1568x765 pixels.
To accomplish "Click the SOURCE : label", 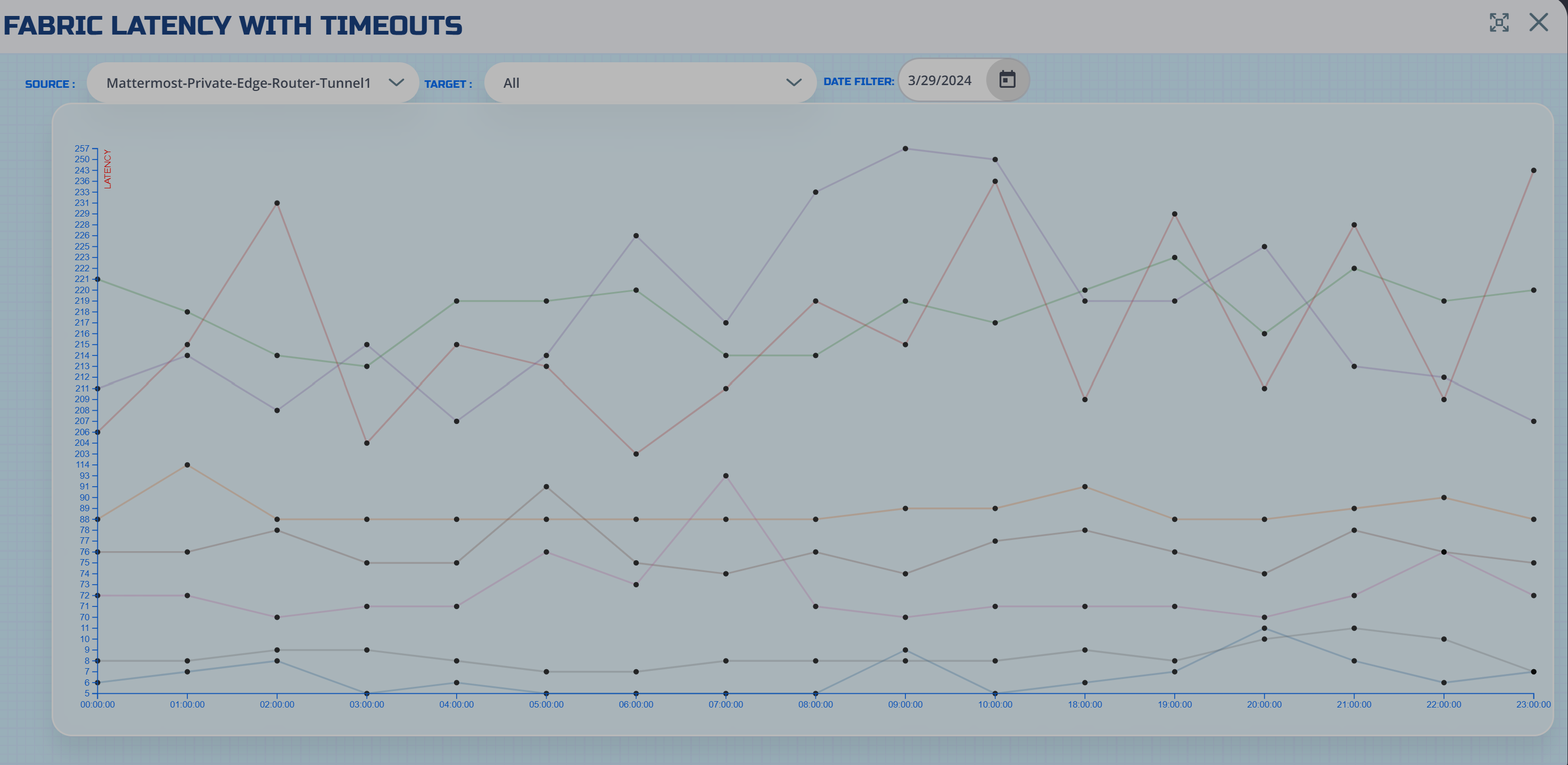I will (50, 84).
